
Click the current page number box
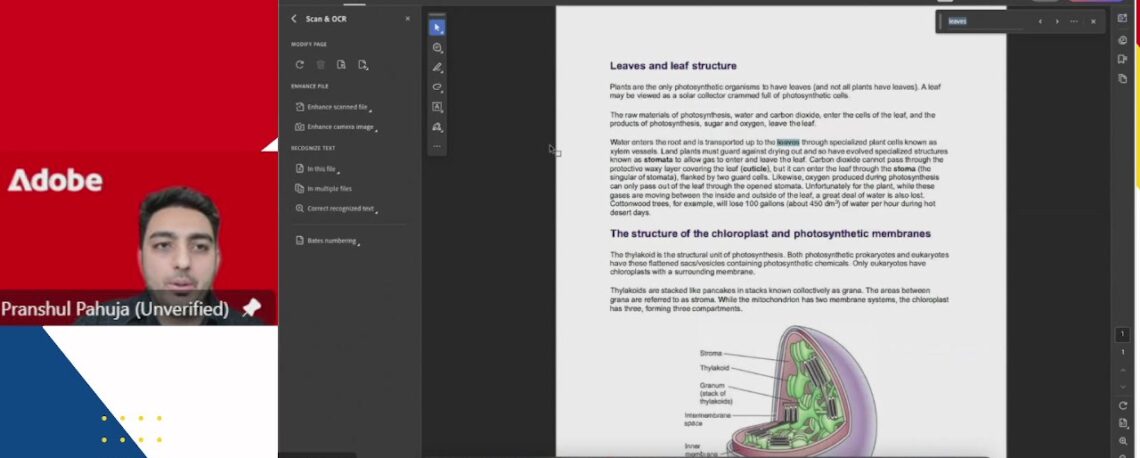pos(1123,334)
